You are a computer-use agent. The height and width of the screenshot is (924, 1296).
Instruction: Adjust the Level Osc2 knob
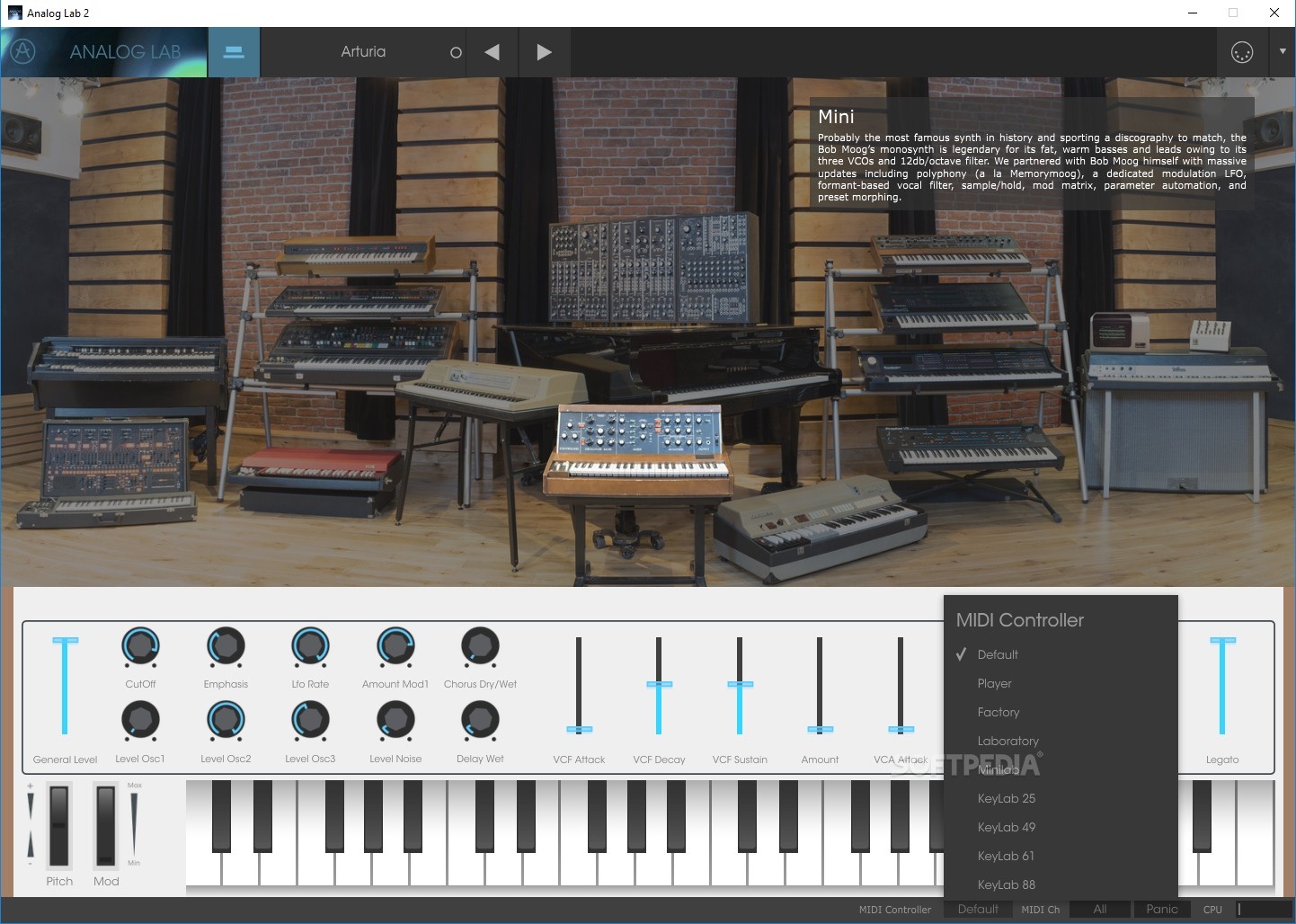click(x=226, y=720)
